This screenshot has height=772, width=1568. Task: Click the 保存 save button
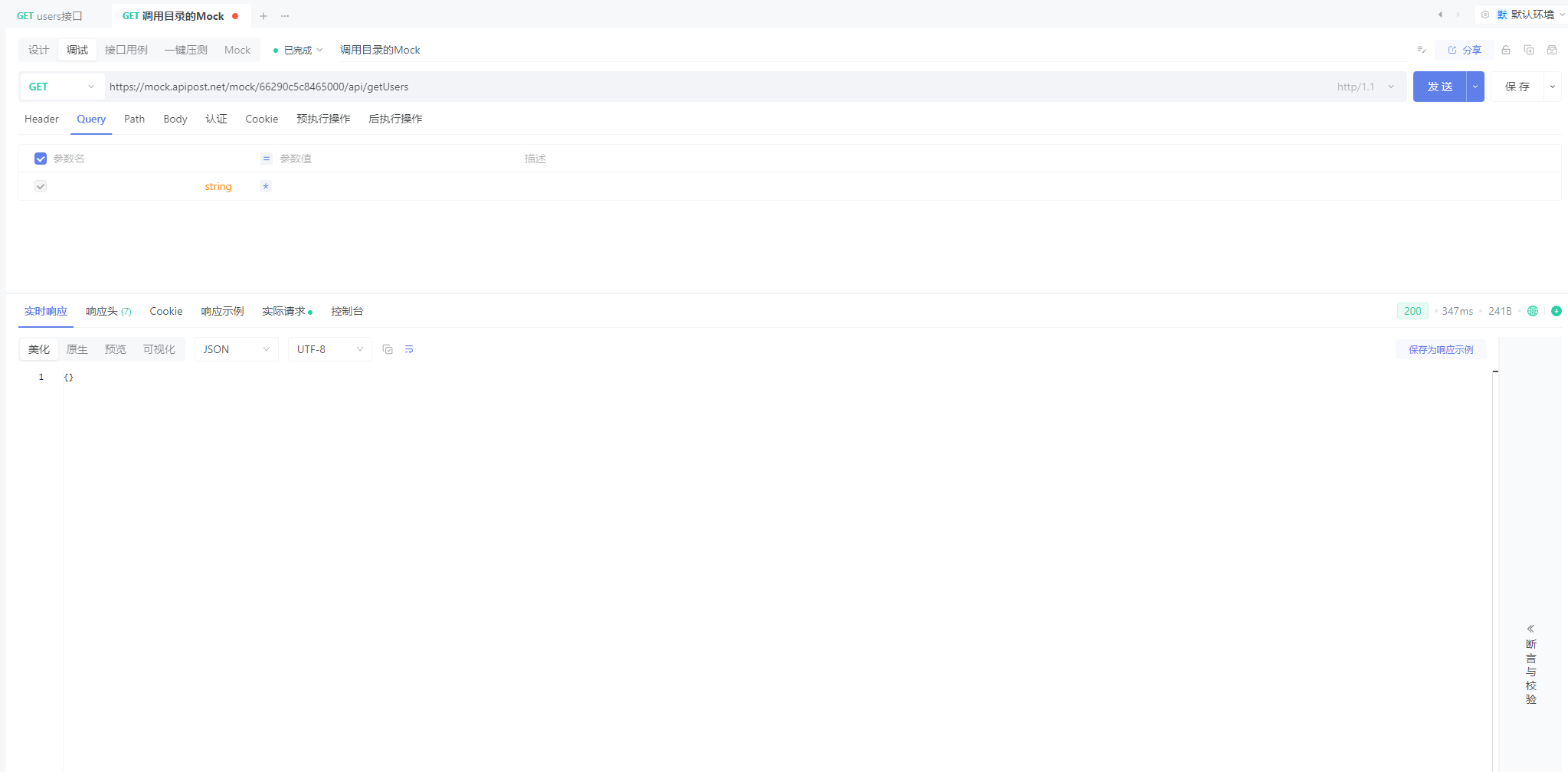pyautogui.click(x=1517, y=87)
